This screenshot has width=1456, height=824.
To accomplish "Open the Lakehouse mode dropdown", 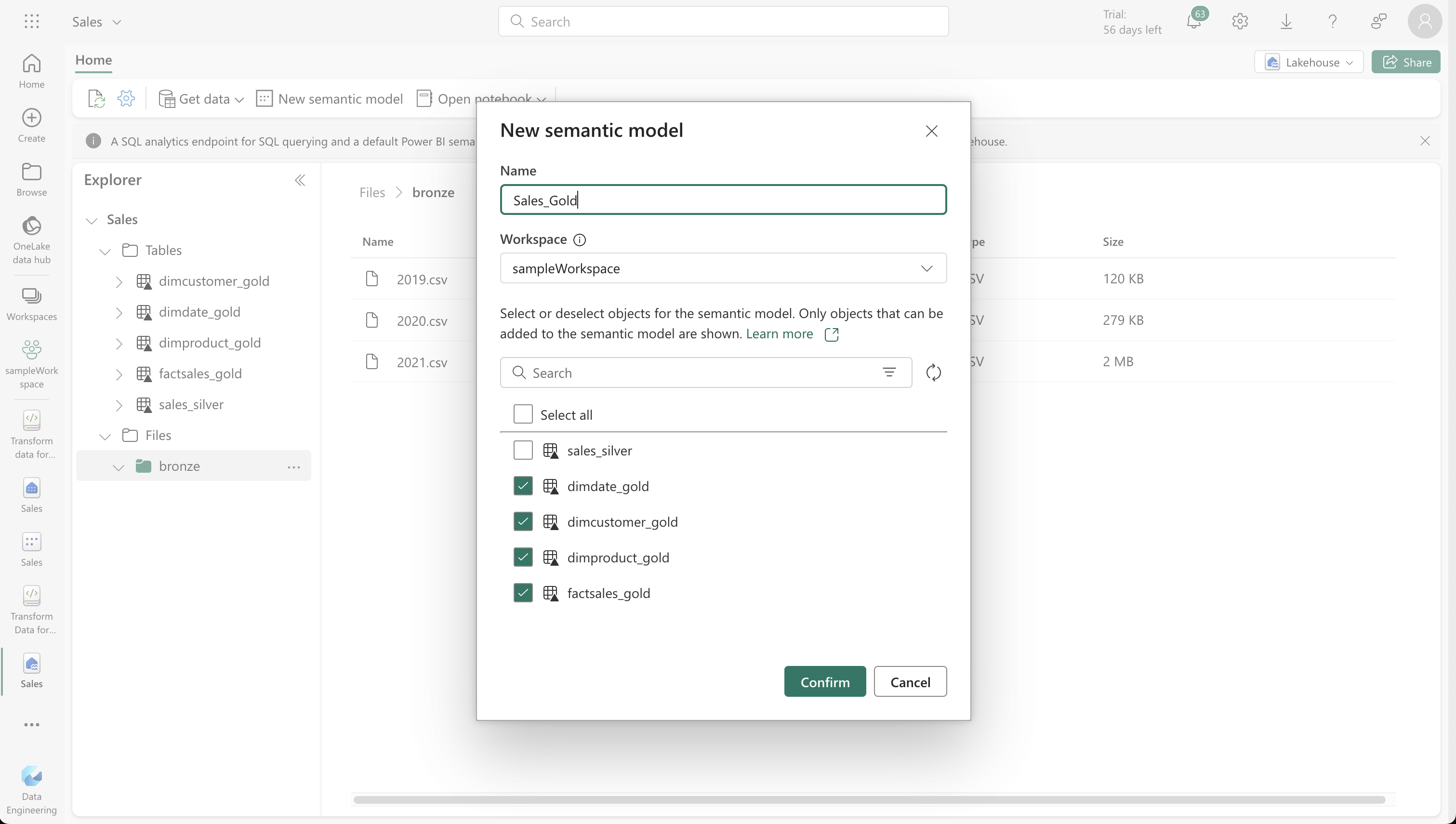I will [x=1309, y=62].
